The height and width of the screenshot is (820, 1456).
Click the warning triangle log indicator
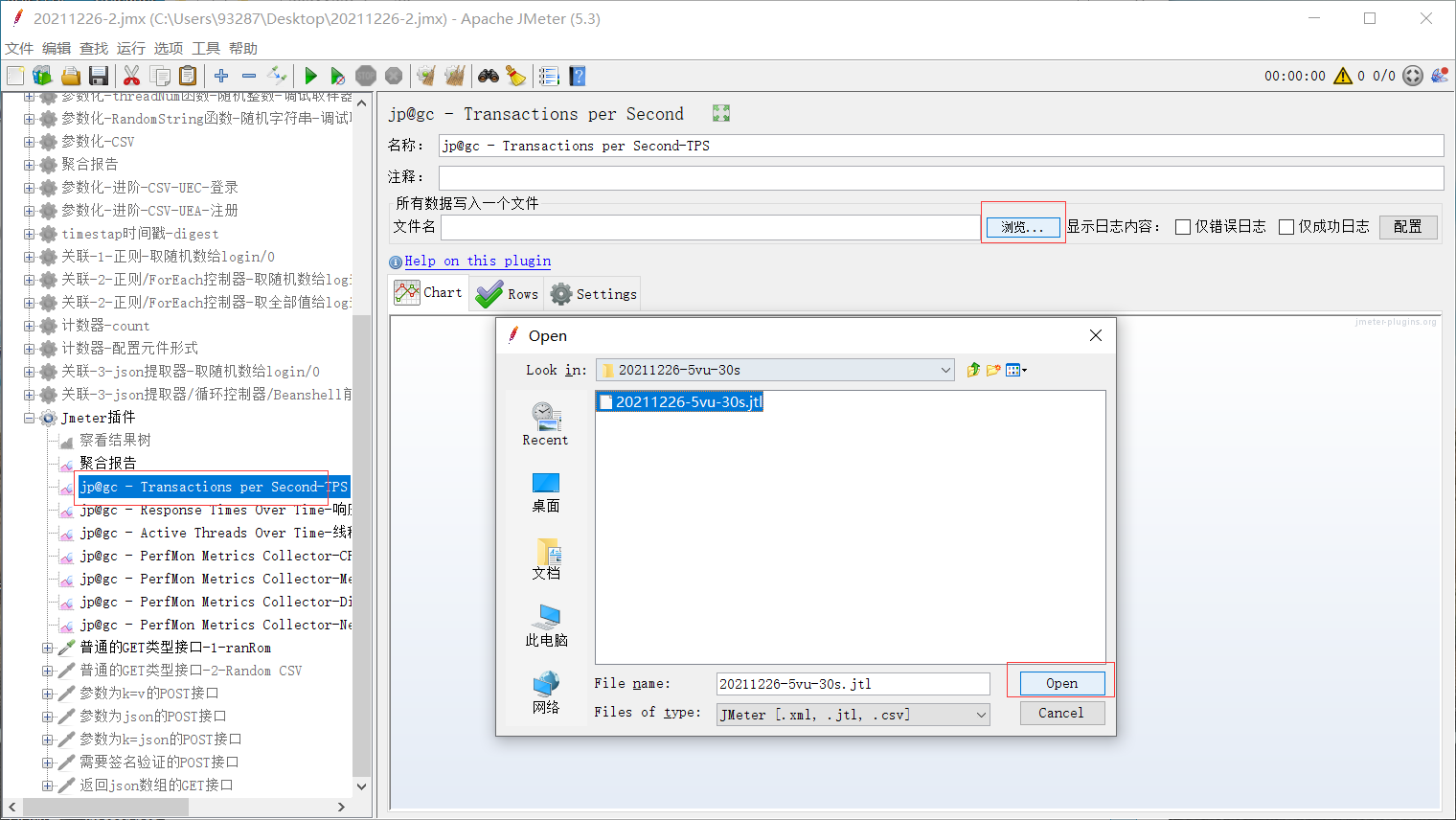[1343, 76]
